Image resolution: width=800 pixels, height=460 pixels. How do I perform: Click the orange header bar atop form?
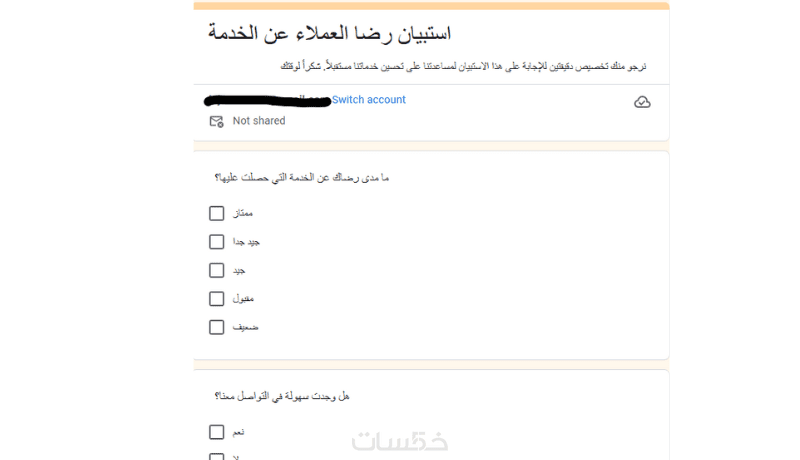click(x=431, y=6)
